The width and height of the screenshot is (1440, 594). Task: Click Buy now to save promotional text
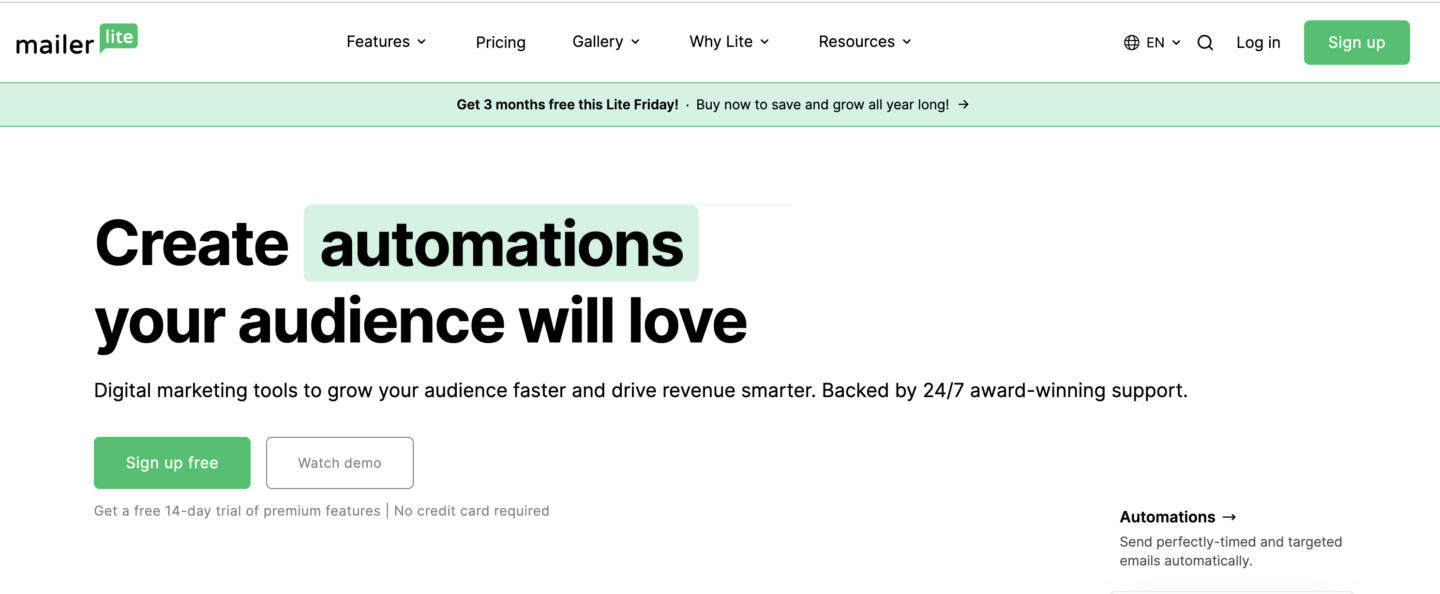pos(822,104)
